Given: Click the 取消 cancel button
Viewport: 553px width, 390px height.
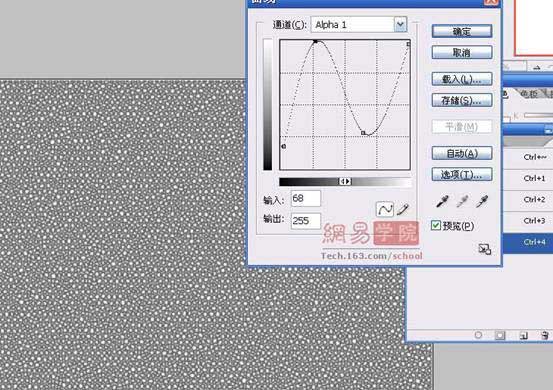Looking at the screenshot, I should point(462,52).
